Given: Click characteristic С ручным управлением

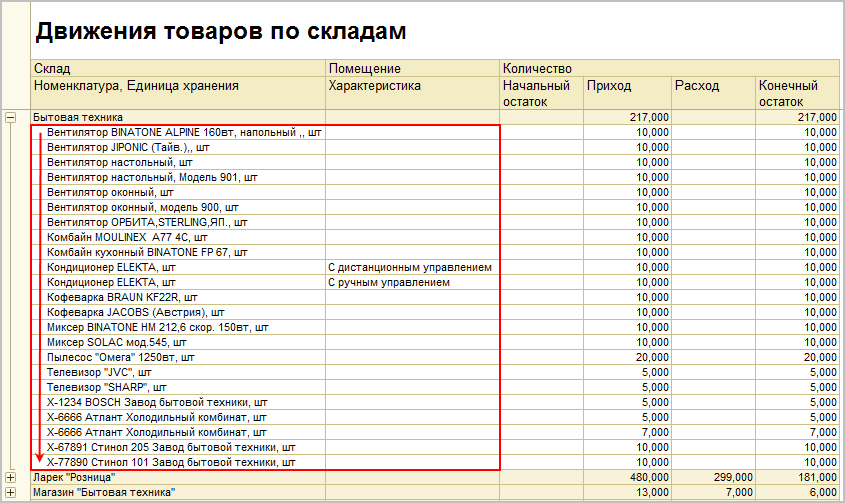Looking at the screenshot, I should [389, 282].
